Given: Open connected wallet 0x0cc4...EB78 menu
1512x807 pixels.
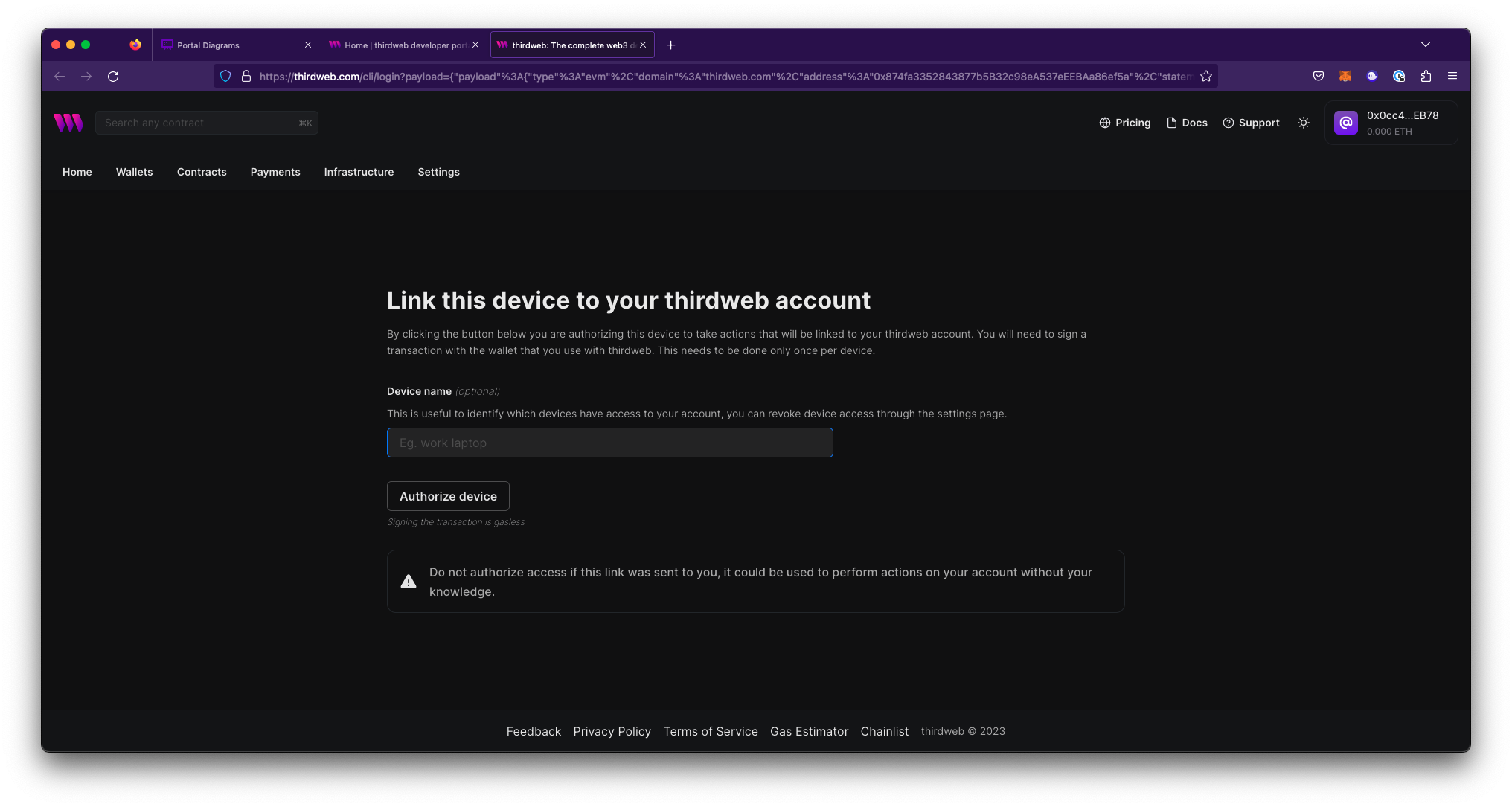Looking at the screenshot, I should click(1390, 123).
